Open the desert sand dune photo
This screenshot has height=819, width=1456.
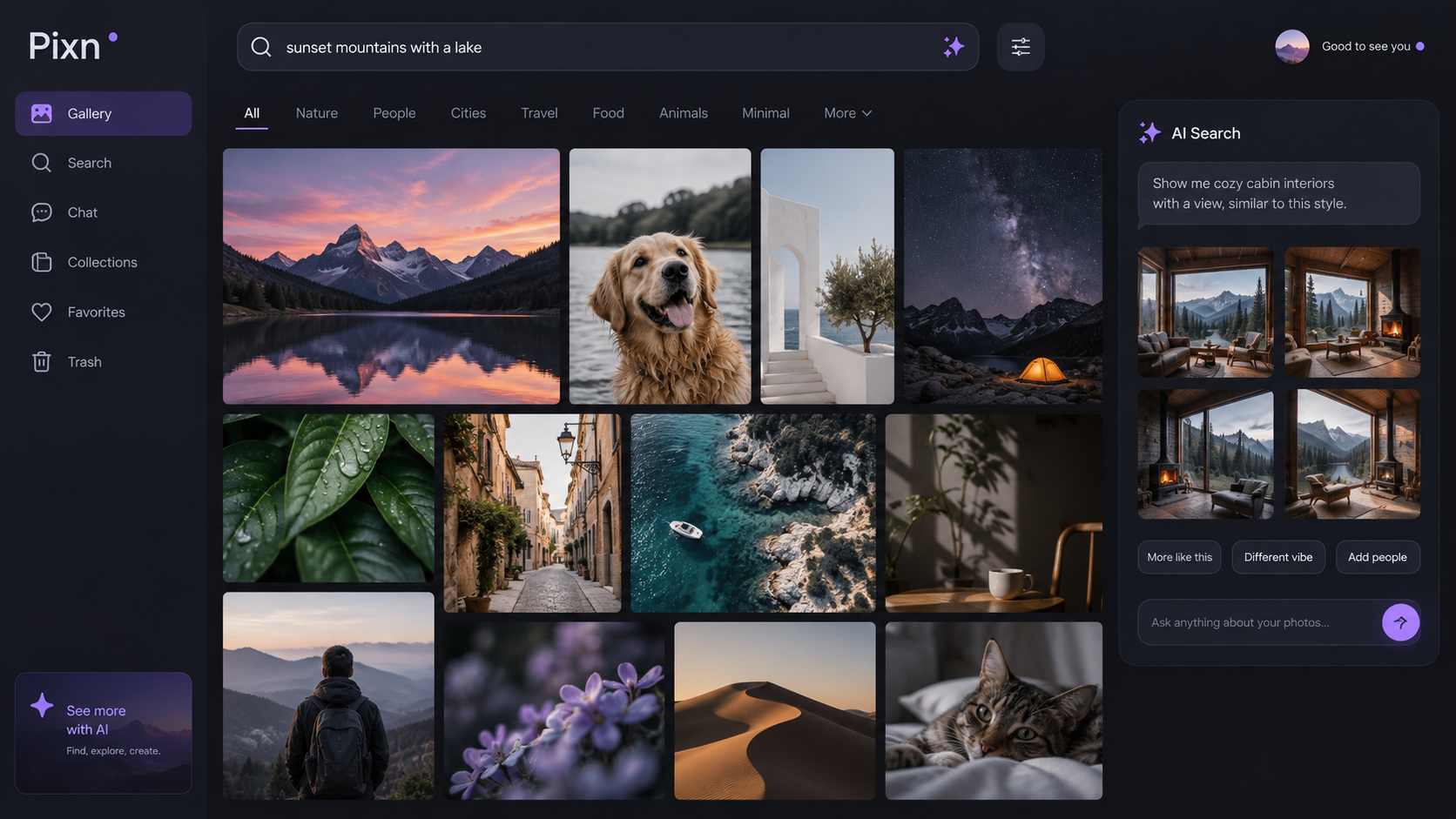[775, 710]
